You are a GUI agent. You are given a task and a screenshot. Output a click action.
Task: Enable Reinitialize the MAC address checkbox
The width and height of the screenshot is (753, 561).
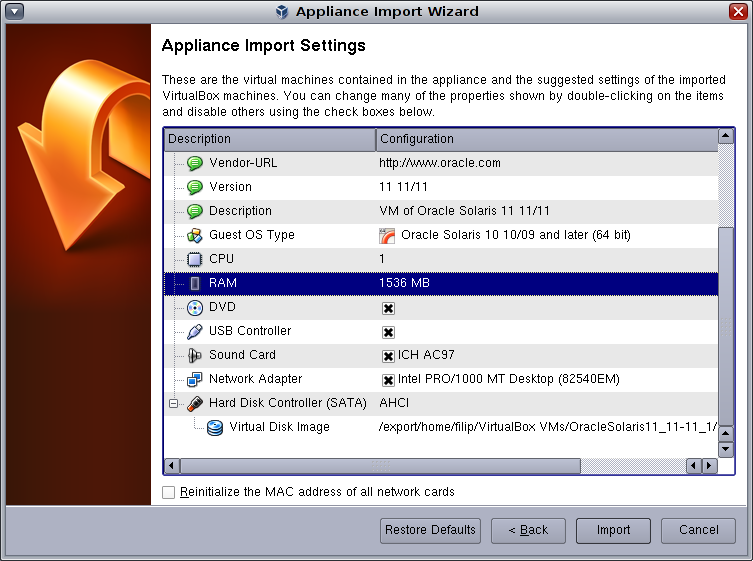point(168,492)
